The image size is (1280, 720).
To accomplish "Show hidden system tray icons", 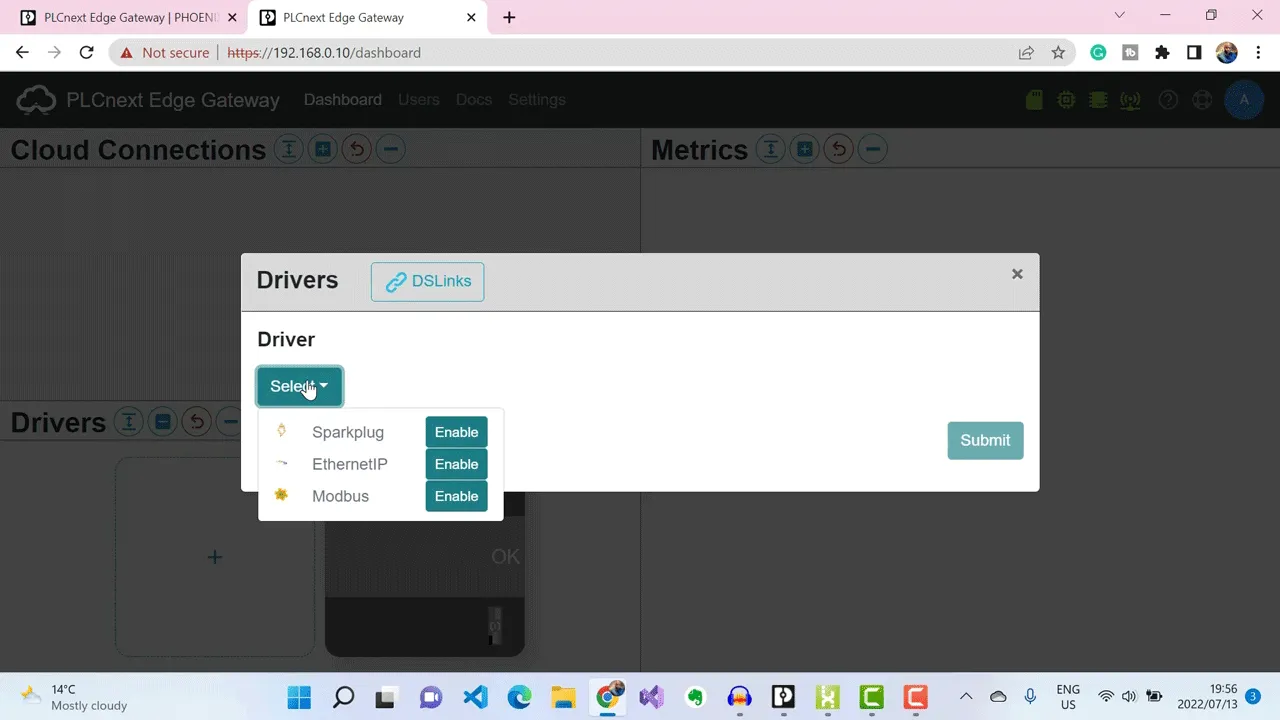I will tap(966, 696).
